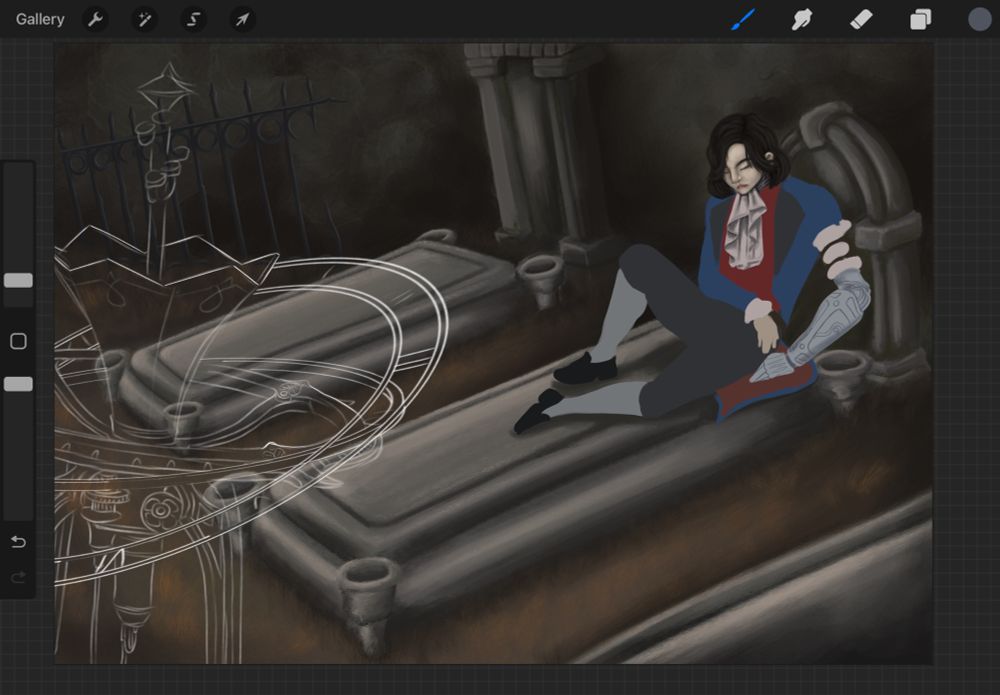Activate the Transform arrow tool
The width and height of the screenshot is (1000, 695).
(x=242, y=20)
